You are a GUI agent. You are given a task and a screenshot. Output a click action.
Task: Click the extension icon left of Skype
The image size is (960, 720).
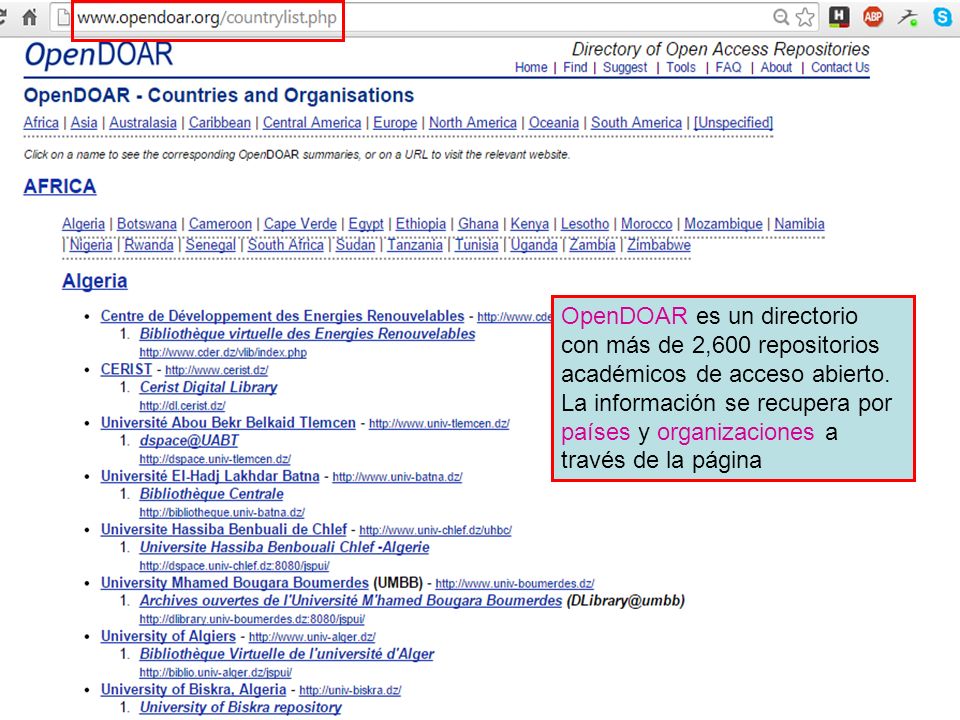click(x=908, y=17)
